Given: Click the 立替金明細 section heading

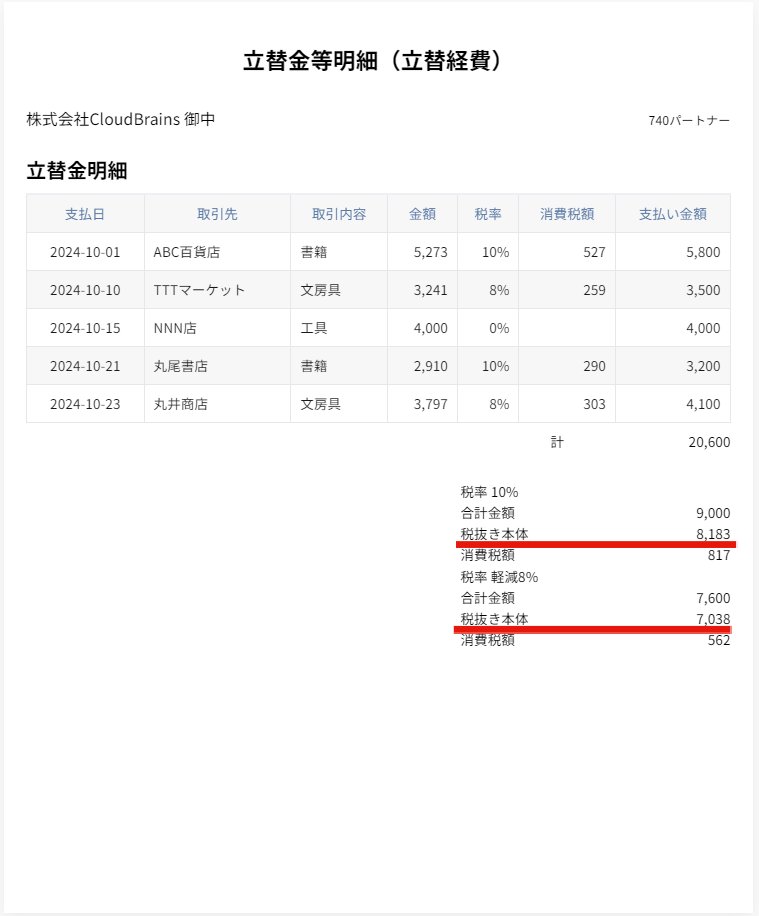Looking at the screenshot, I should point(77,171).
